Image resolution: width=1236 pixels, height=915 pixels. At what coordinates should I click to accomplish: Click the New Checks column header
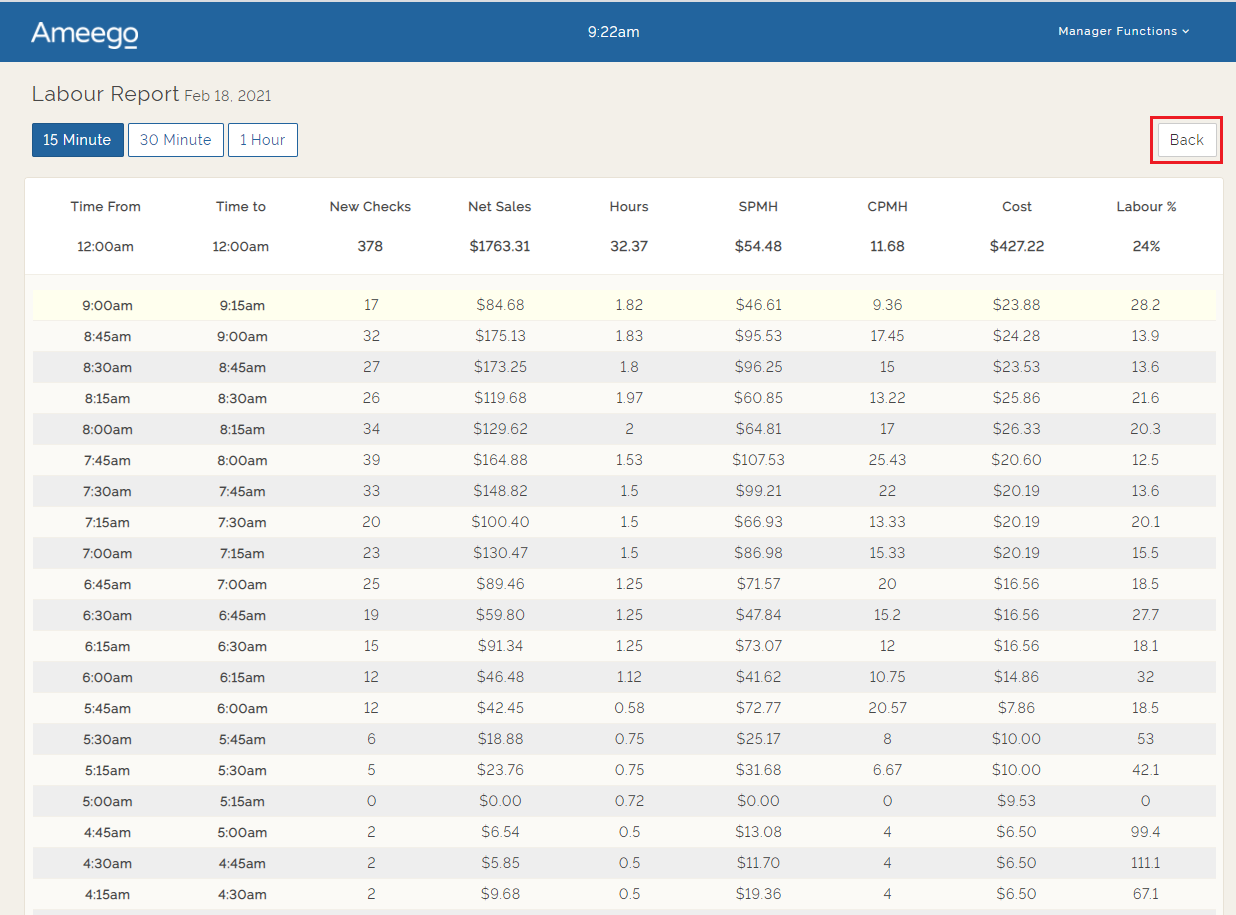(370, 206)
